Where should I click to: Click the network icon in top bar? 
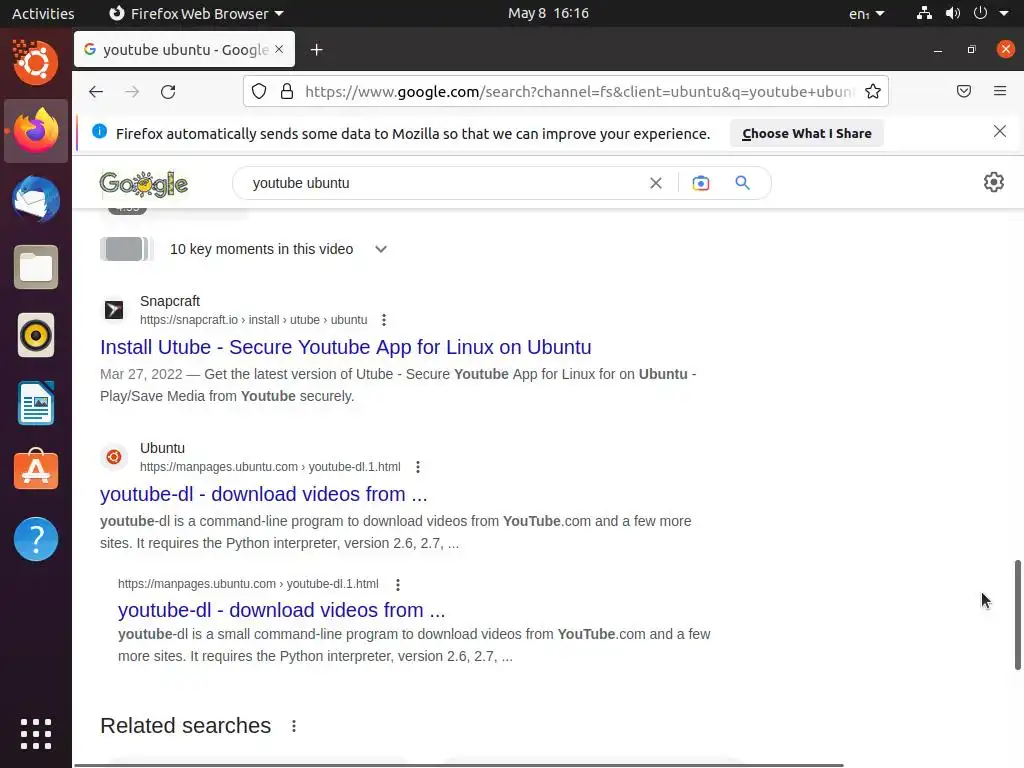pos(924,13)
